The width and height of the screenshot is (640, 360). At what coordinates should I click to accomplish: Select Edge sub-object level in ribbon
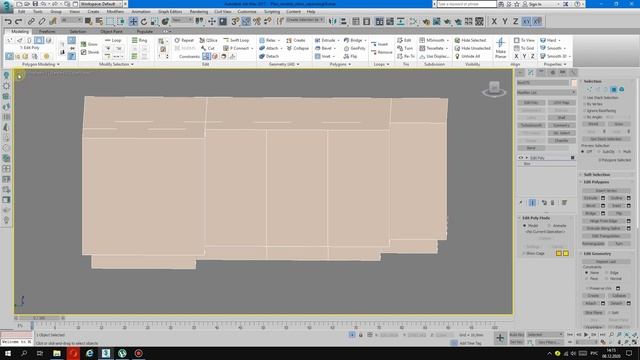(19, 40)
